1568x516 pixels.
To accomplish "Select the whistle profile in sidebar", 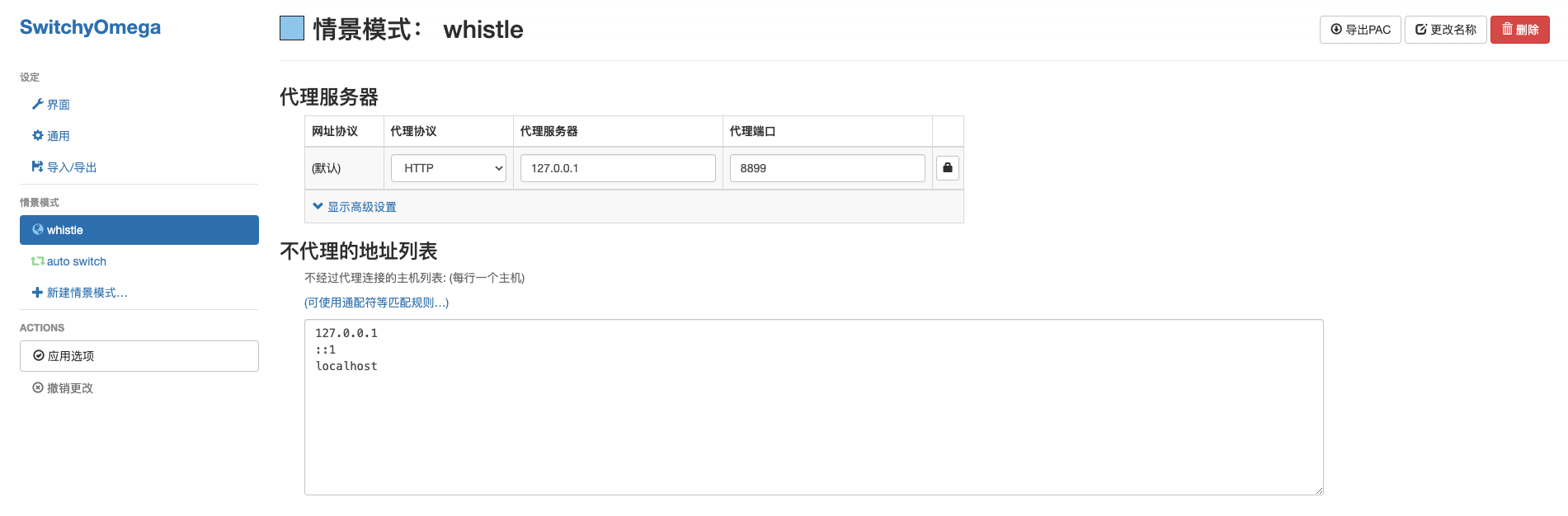I will click(139, 230).
